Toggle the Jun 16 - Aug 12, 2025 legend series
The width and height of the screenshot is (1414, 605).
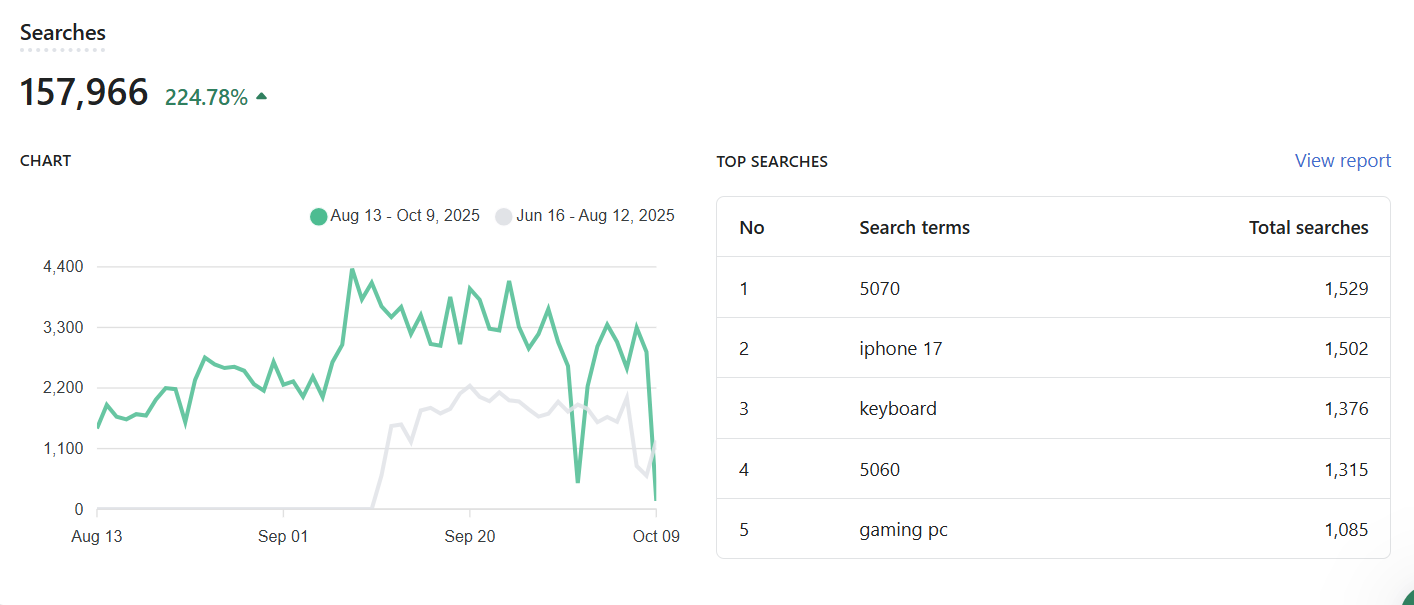pos(585,216)
